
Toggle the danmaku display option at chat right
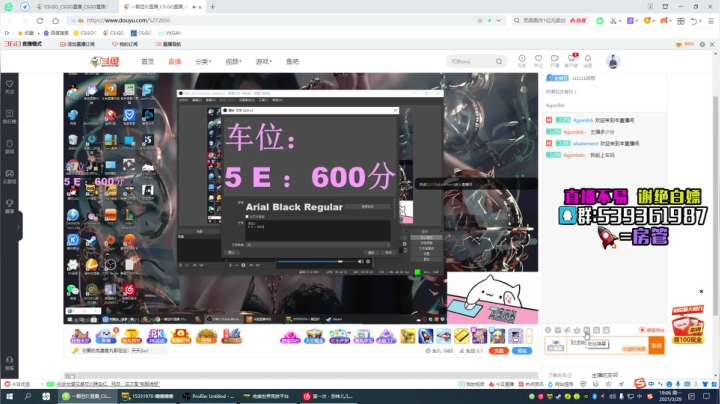point(652,330)
